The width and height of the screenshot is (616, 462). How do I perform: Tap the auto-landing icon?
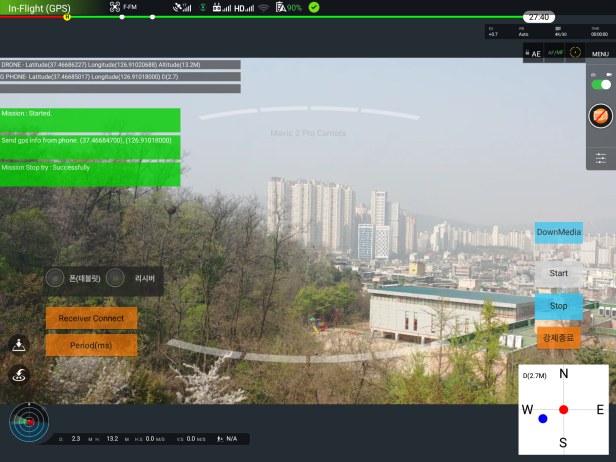point(19,344)
